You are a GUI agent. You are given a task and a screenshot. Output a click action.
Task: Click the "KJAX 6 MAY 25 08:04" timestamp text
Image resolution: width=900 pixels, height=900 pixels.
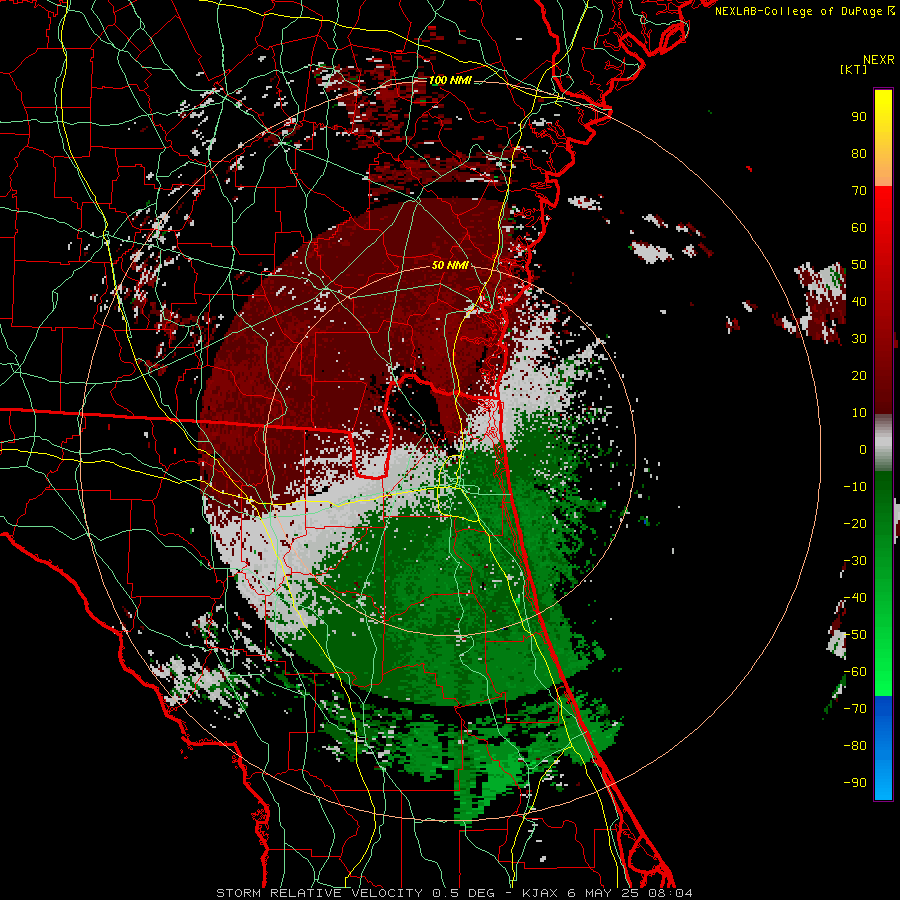tap(607, 893)
